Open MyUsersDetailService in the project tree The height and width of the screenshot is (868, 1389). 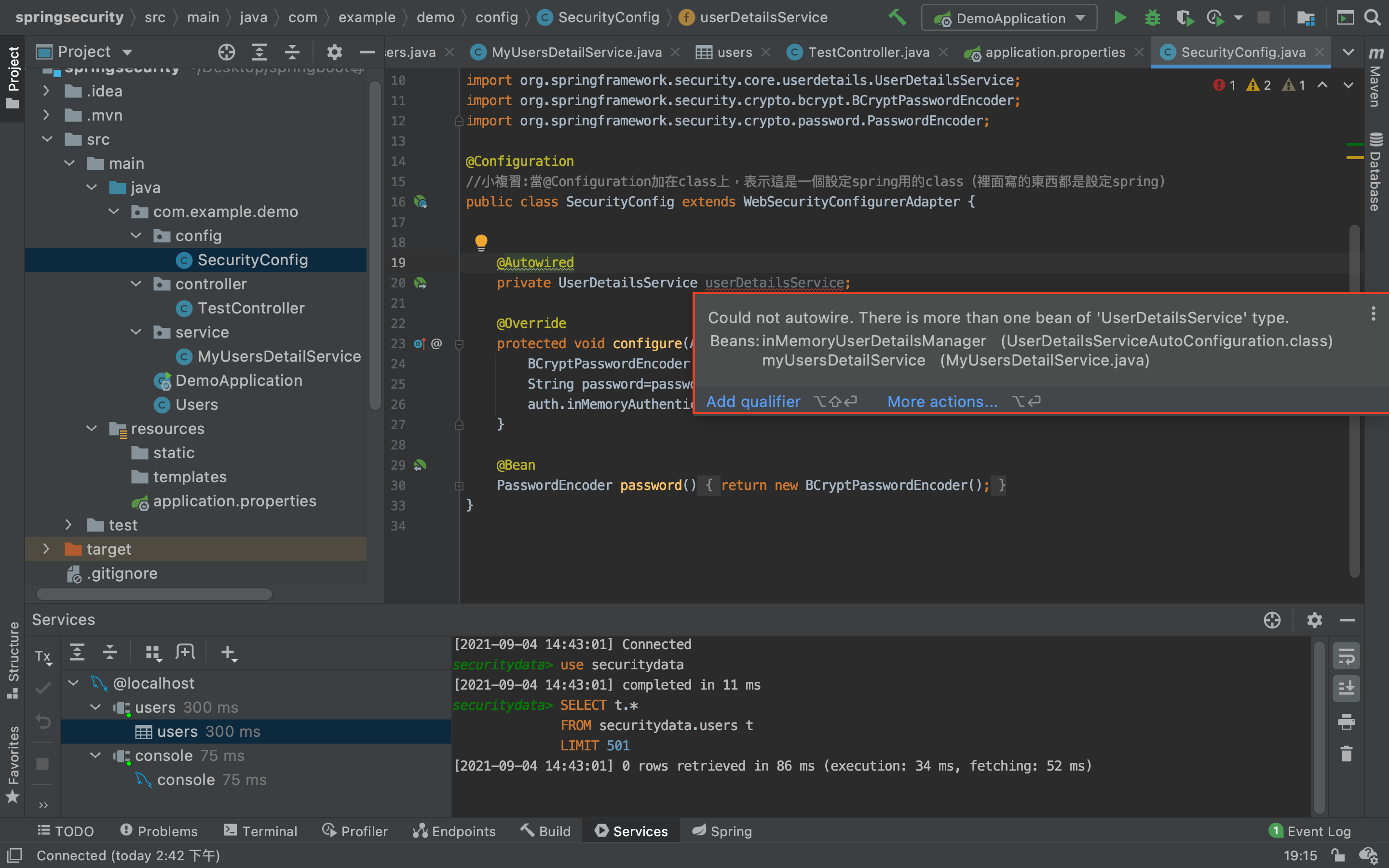[279, 356]
